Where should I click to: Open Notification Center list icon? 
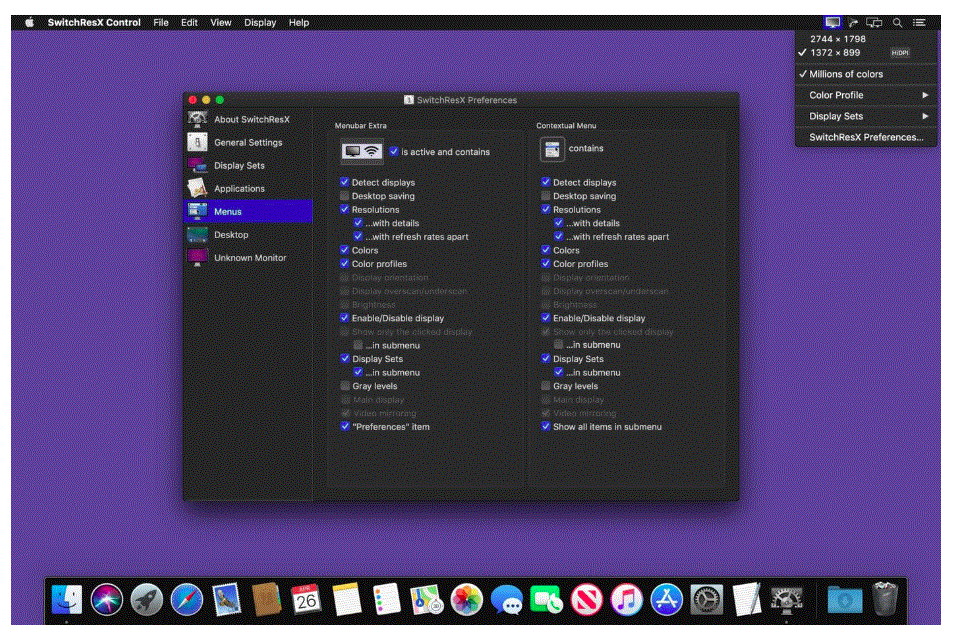click(x=919, y=23)
